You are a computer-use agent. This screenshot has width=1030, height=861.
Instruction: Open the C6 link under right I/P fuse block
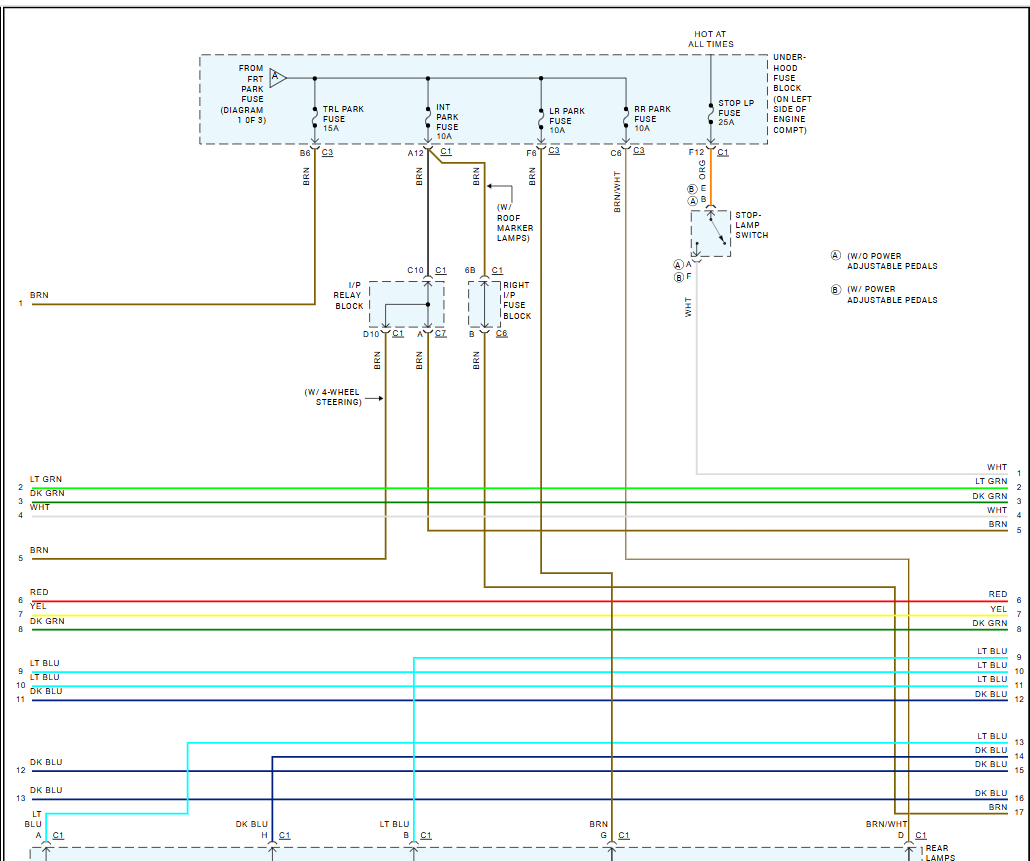coord(501,334)
